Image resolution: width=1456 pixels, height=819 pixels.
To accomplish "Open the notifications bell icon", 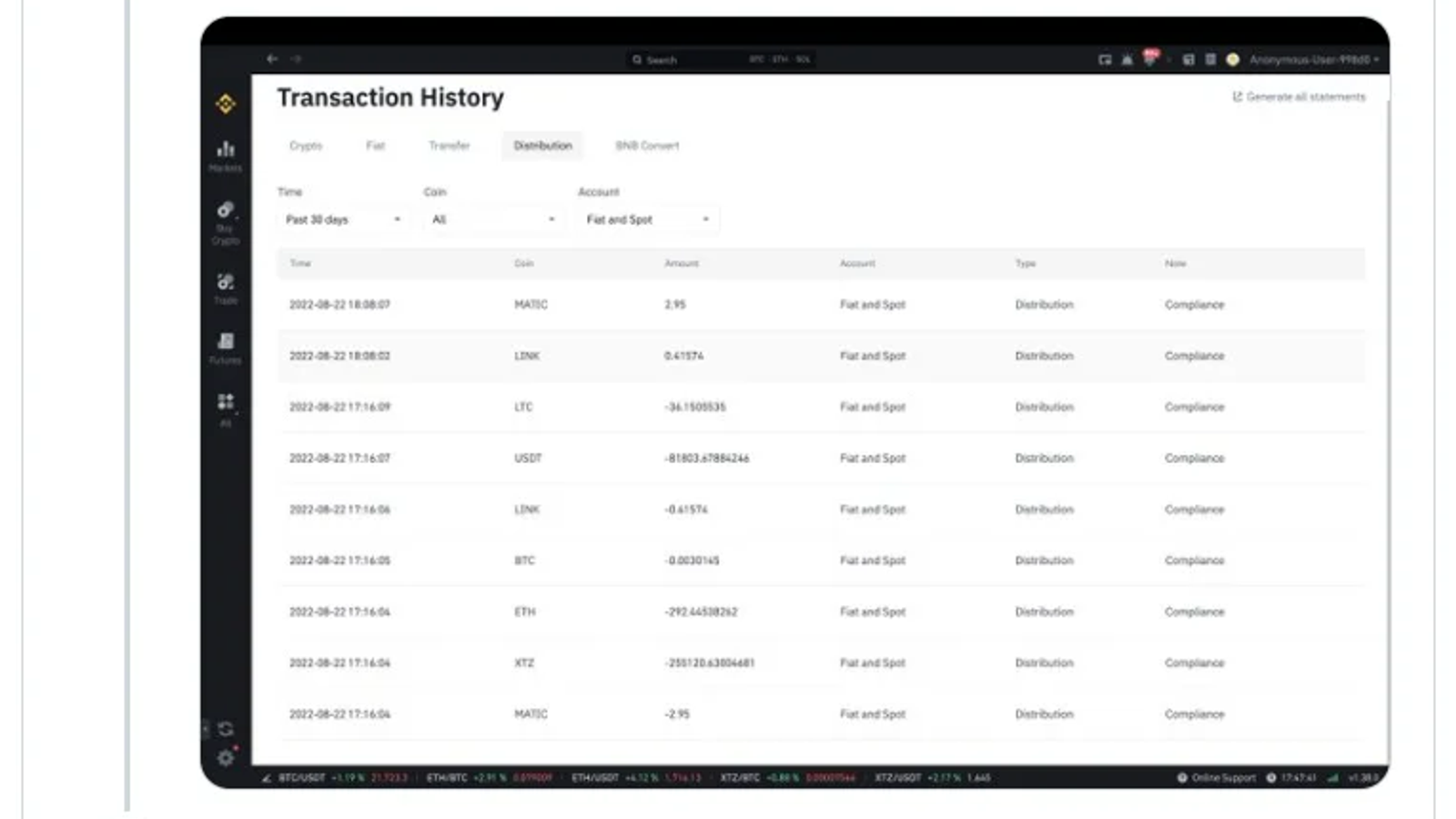I will pyautogui.click(x=1127, y=59).
